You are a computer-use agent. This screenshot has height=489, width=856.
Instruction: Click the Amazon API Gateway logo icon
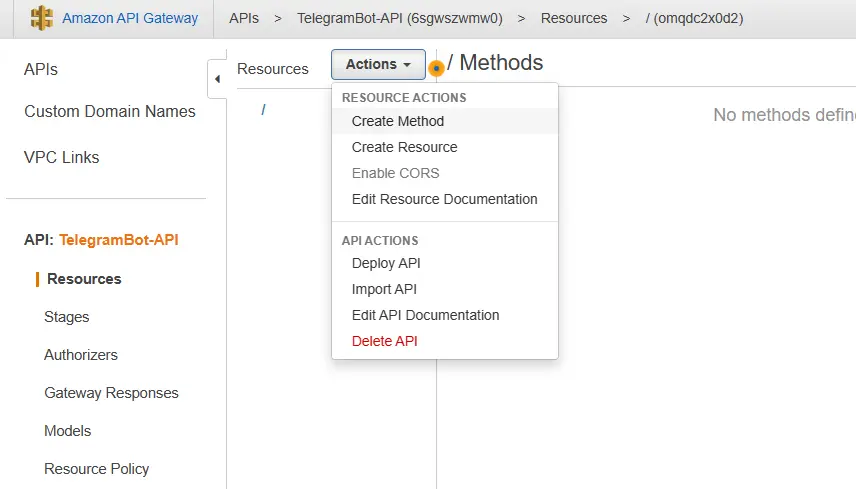[x=41, y=18]
